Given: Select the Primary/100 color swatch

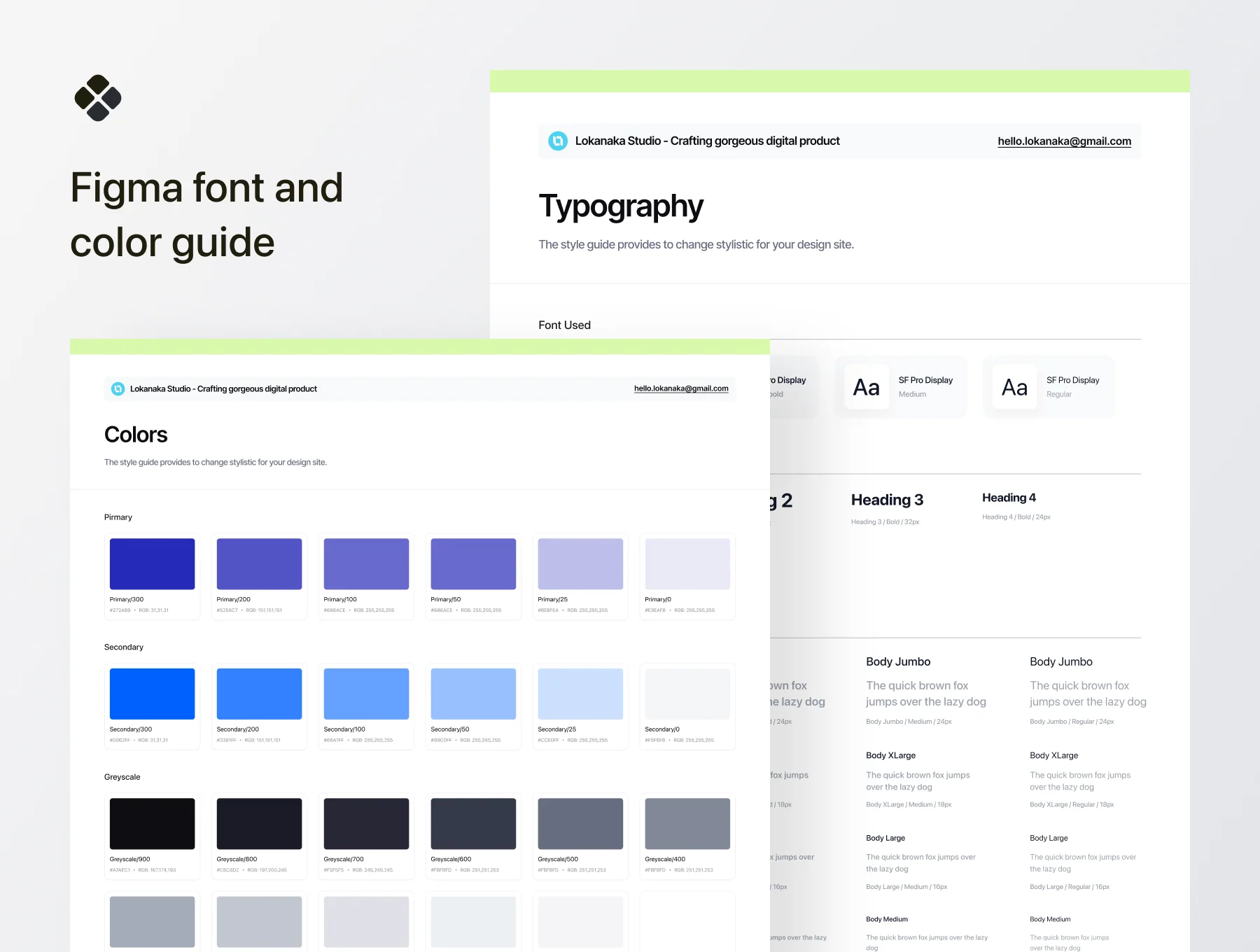Looking at the screenshot, I should pyautogui.click(x=366, y=563).
